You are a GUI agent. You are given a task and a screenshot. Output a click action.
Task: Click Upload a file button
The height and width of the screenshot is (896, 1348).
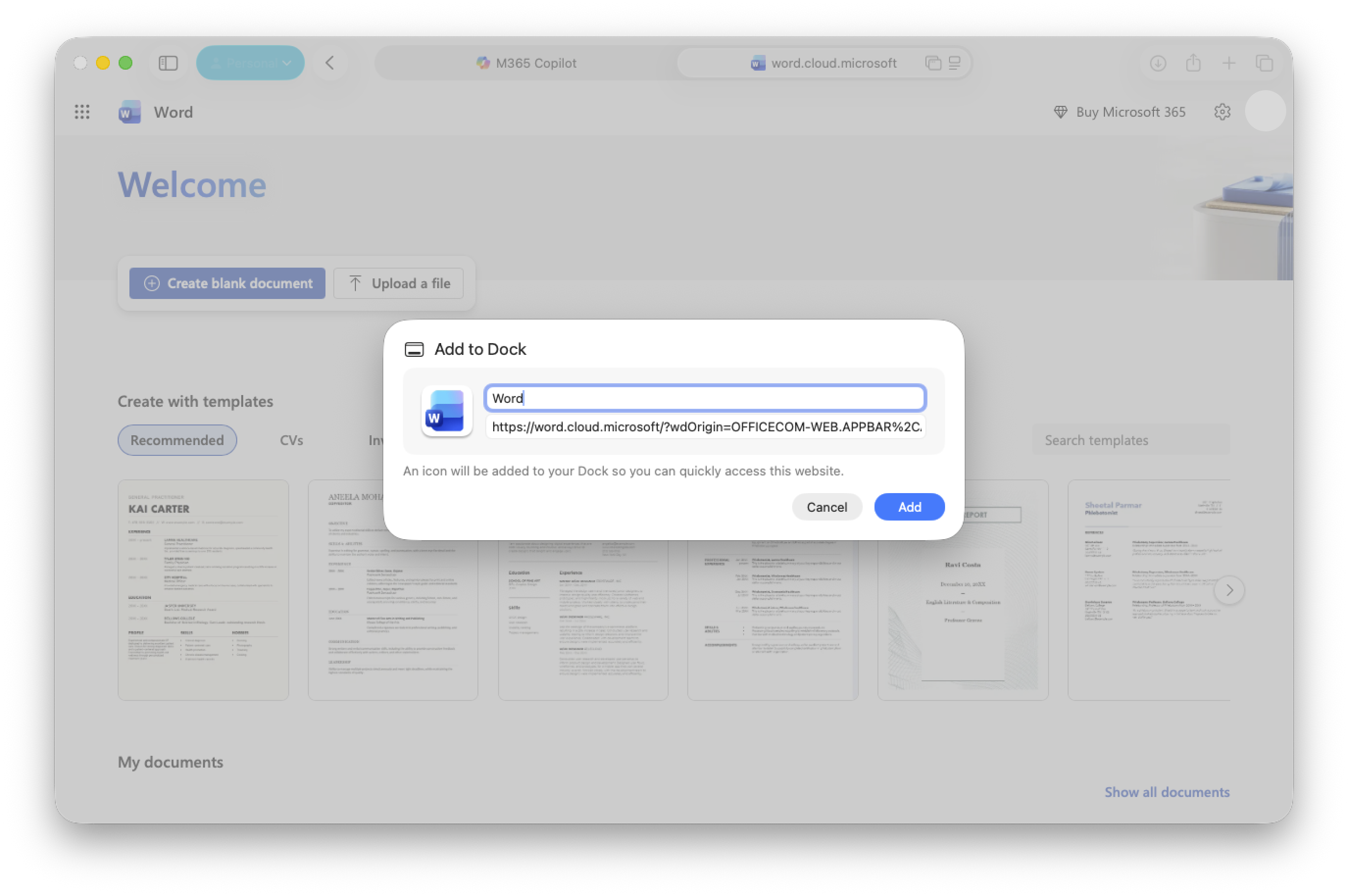pos(399,283)
